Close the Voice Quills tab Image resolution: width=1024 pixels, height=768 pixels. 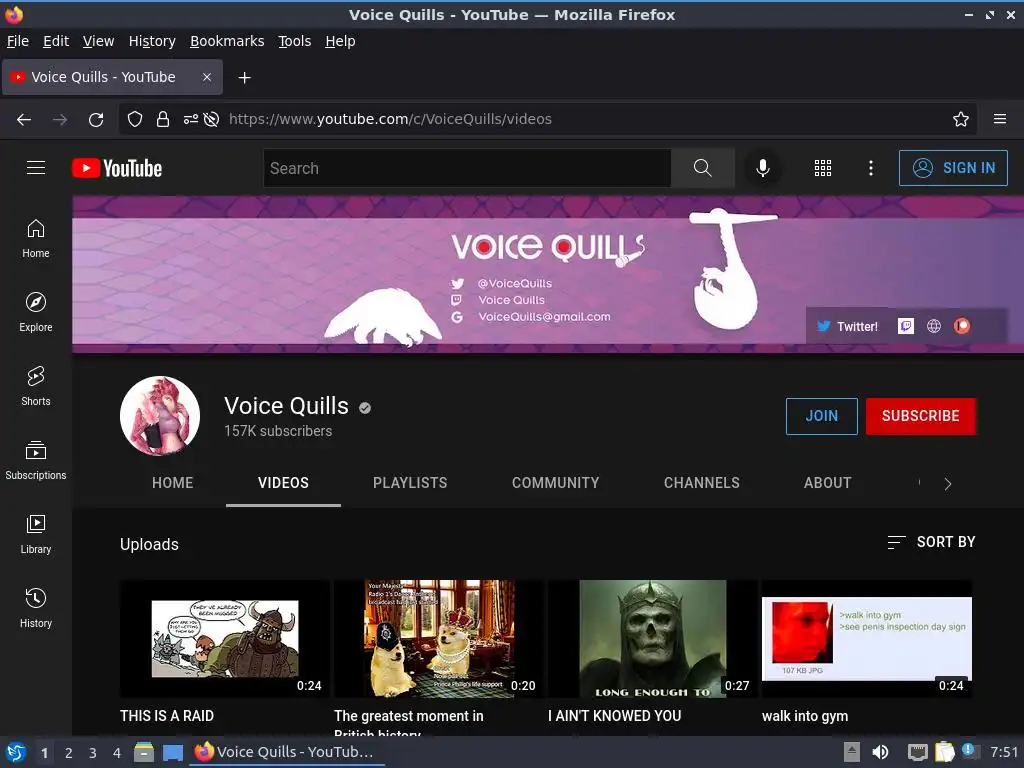coord(206,77)
